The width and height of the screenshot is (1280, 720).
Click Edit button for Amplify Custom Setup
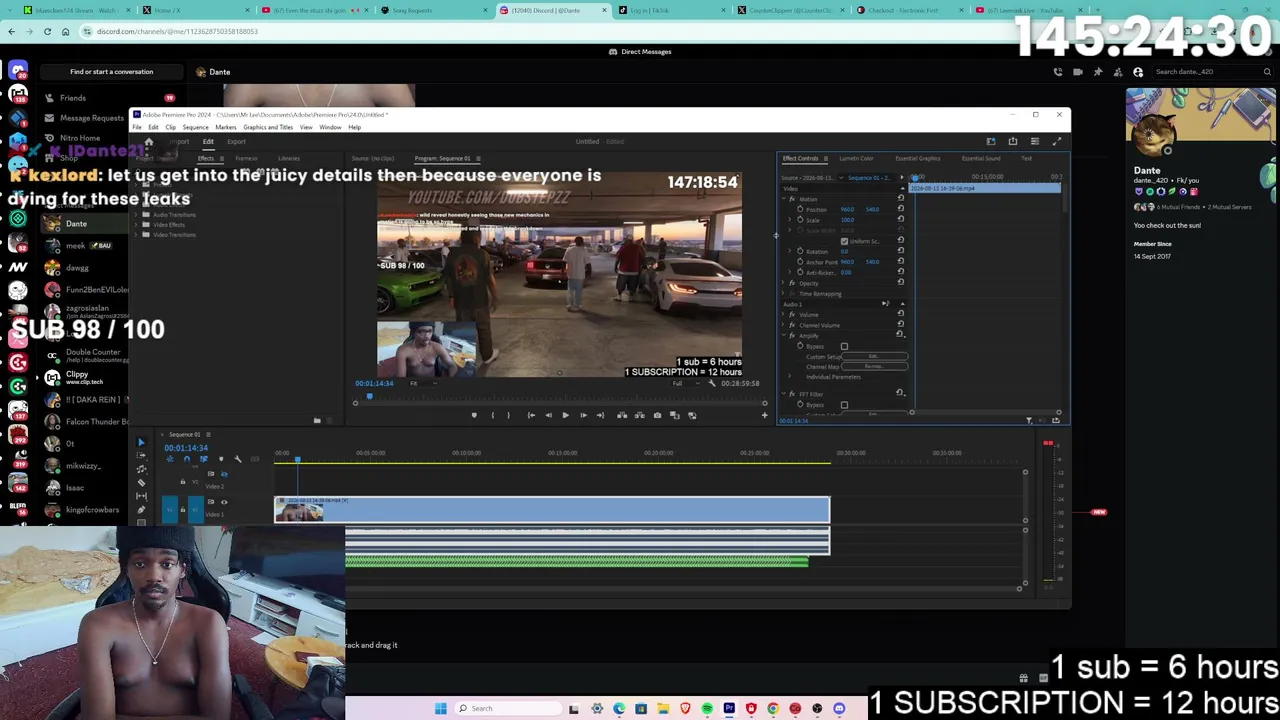873,356
